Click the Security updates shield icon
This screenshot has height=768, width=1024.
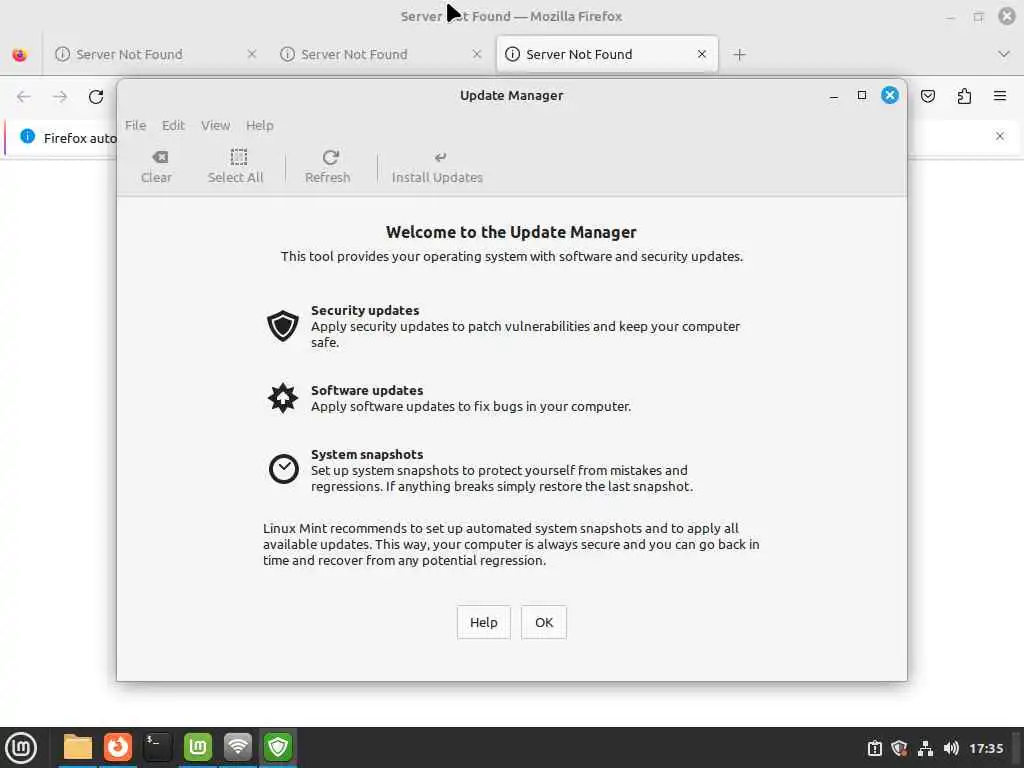click(283, 325)
